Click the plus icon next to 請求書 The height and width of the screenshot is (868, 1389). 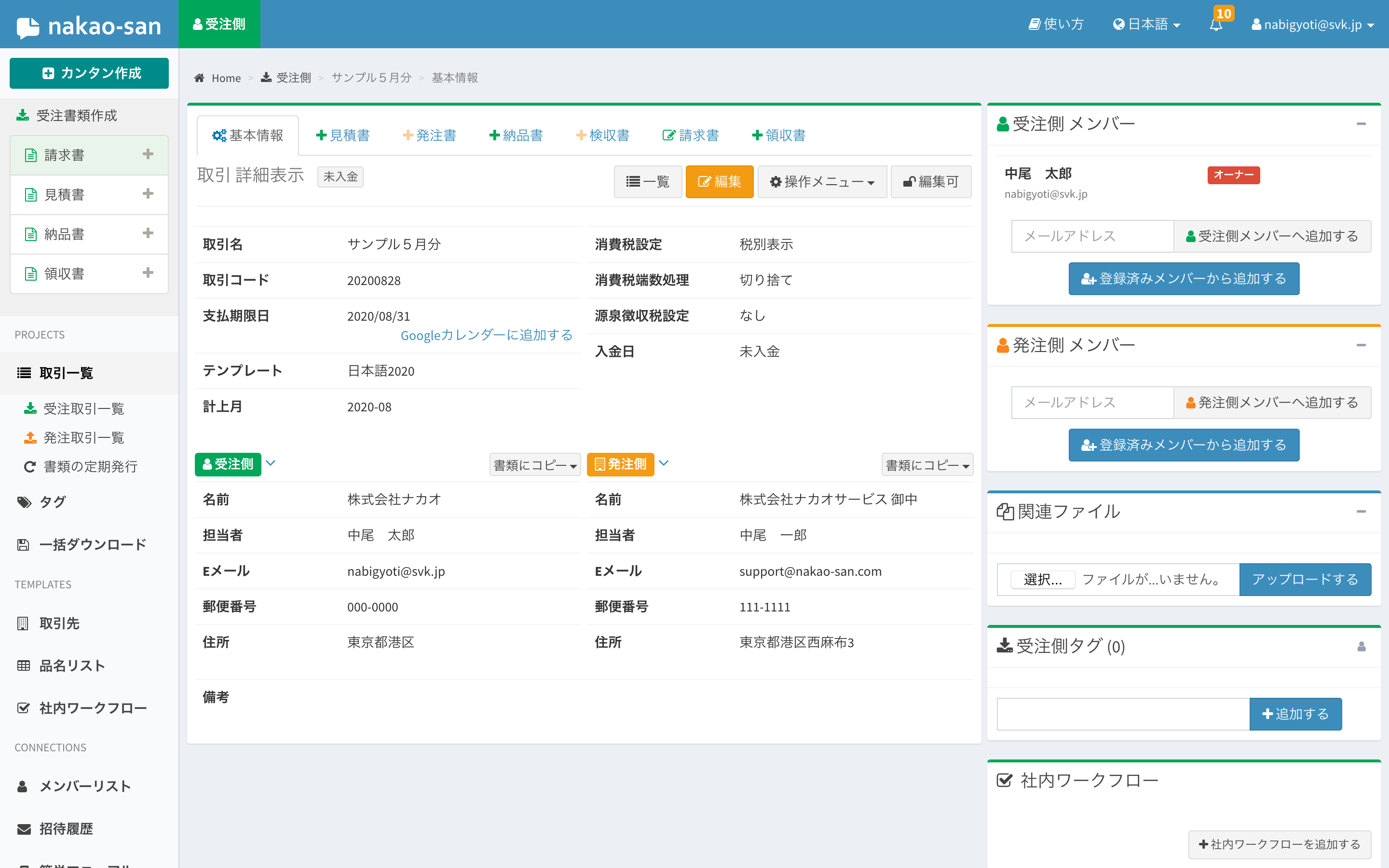[x=148, y=154]
